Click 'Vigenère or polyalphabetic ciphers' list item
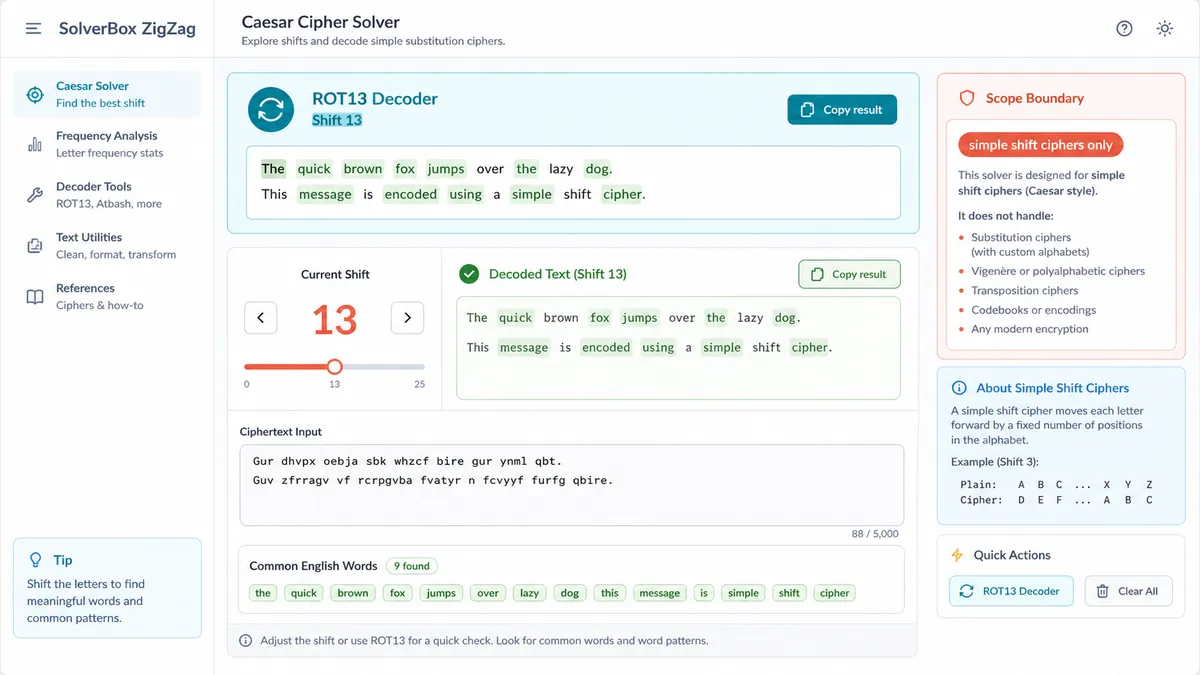1200x675 pixels. (x=1058, y=271)
